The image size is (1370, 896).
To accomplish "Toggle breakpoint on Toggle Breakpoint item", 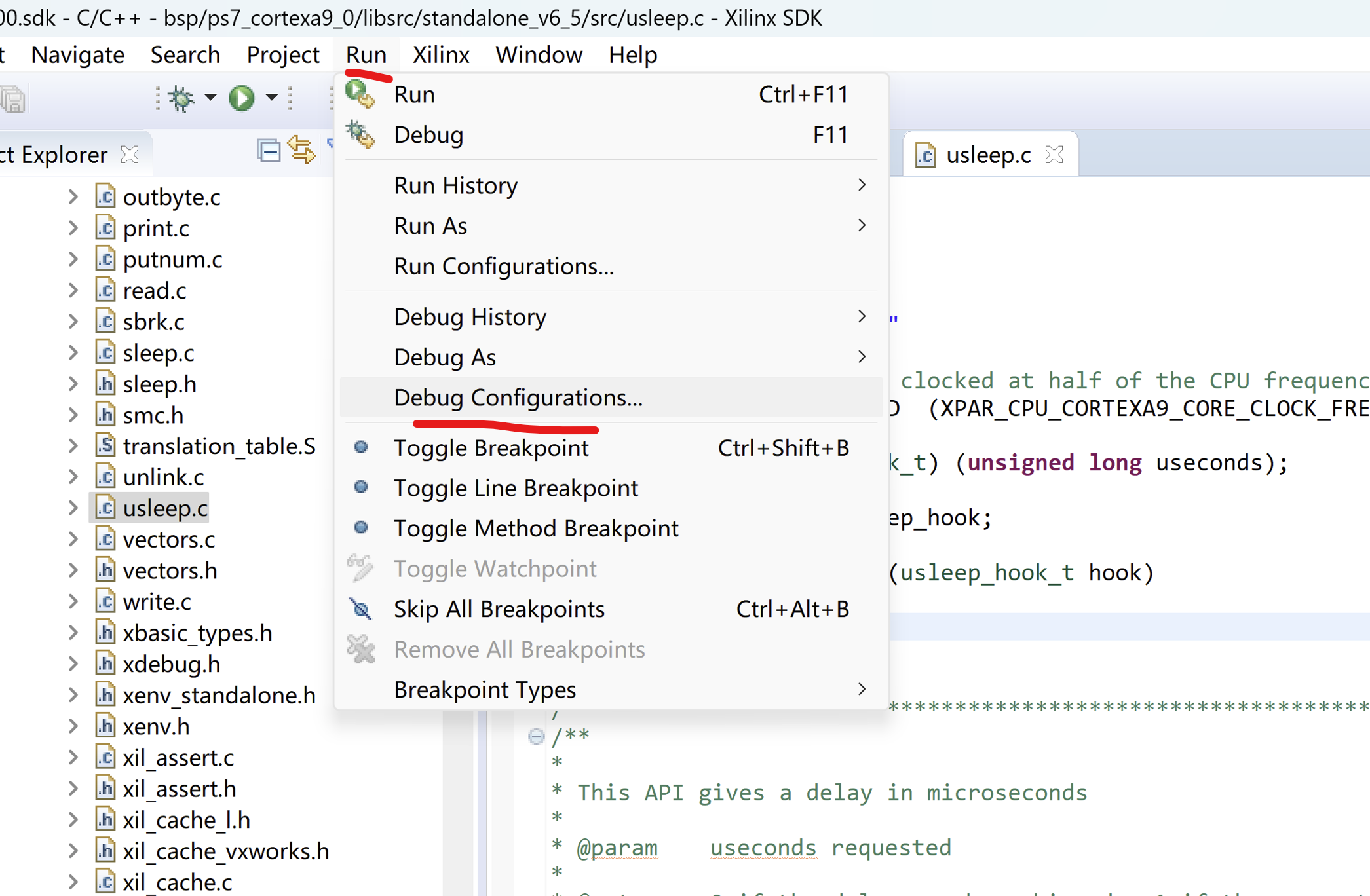I will 490,448.
